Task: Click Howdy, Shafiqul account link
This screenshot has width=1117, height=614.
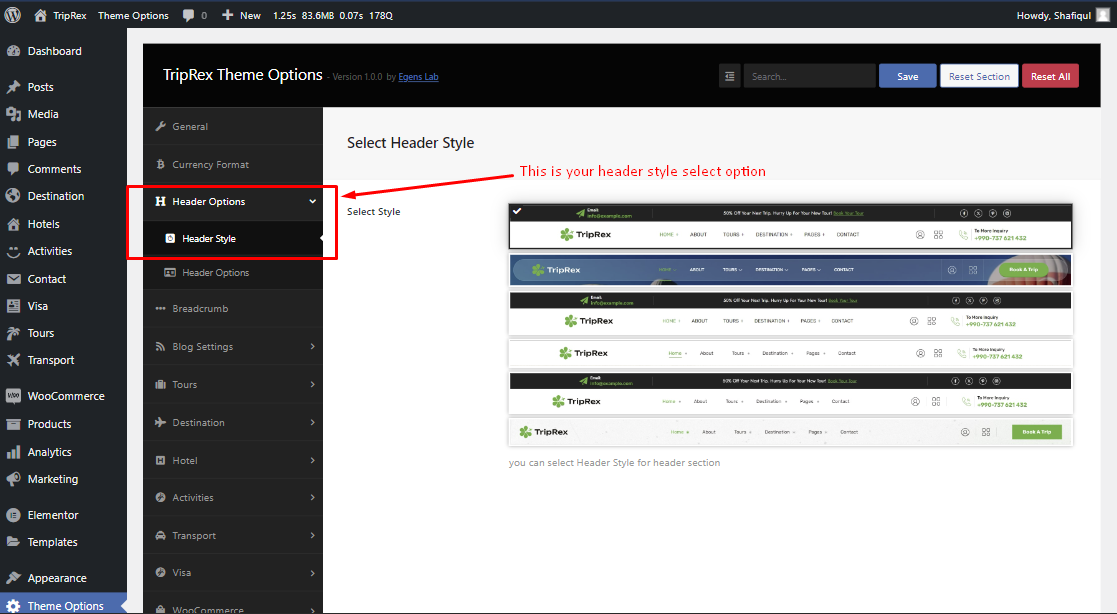Action: [1054, 15]
